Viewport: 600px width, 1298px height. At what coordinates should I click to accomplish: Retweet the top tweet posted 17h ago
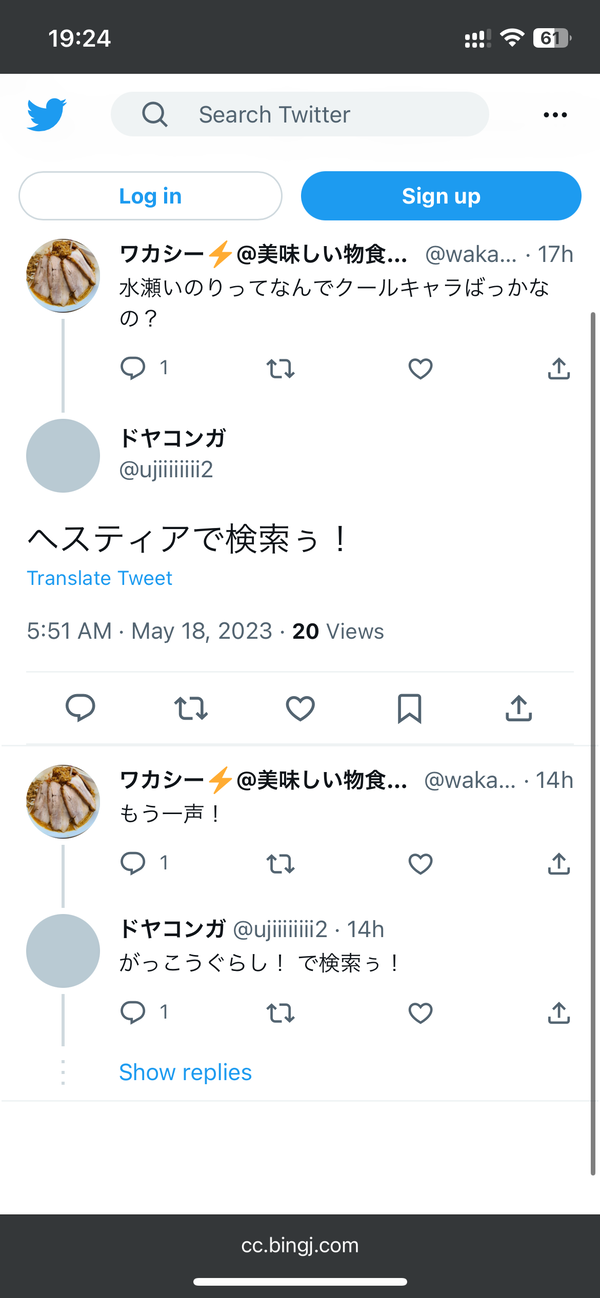coord(281,368)
